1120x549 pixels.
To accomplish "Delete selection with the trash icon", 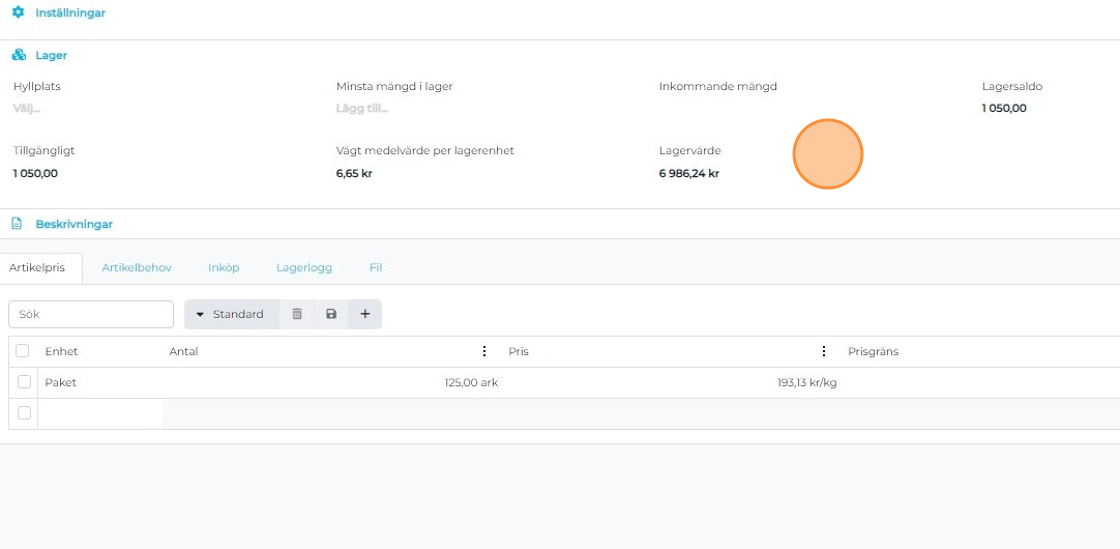I will click(297, 314).
